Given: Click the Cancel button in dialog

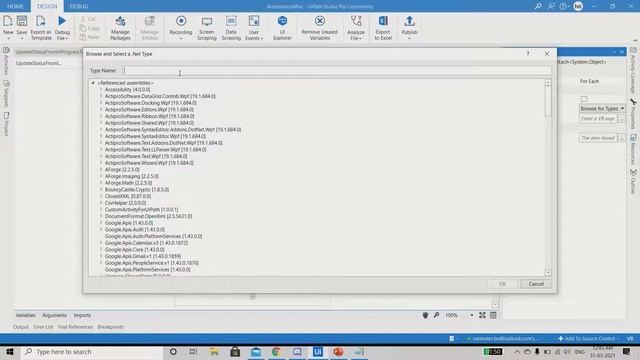Looking at the screenshot, I should click(x=536, y=284).
